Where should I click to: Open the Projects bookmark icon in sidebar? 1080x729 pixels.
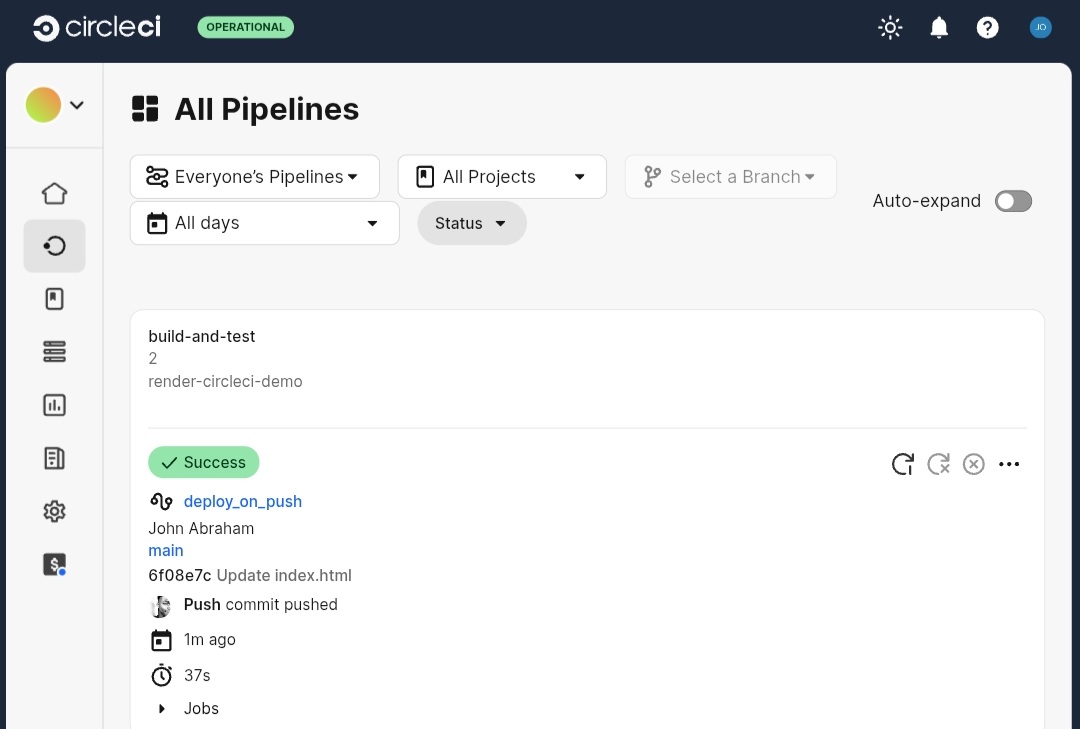pyautogui.click(x=54, y=298)
